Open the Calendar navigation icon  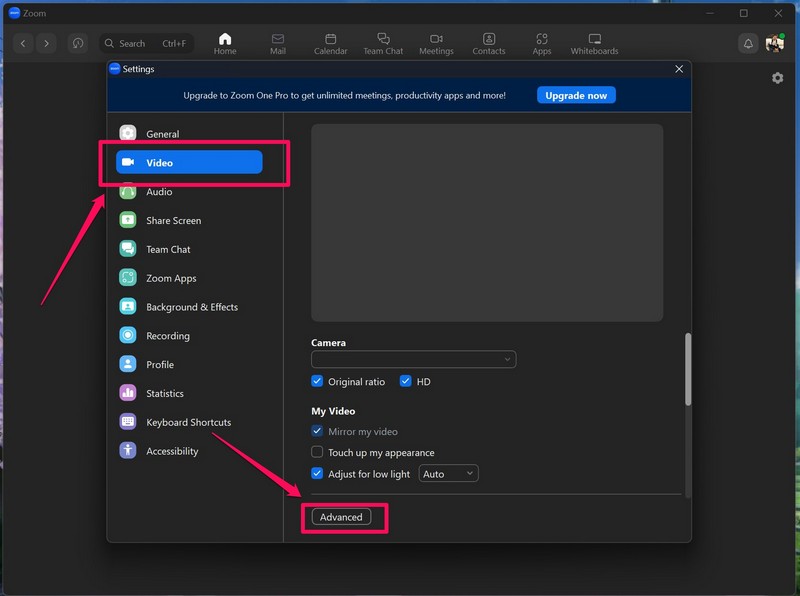pos(330,43)
